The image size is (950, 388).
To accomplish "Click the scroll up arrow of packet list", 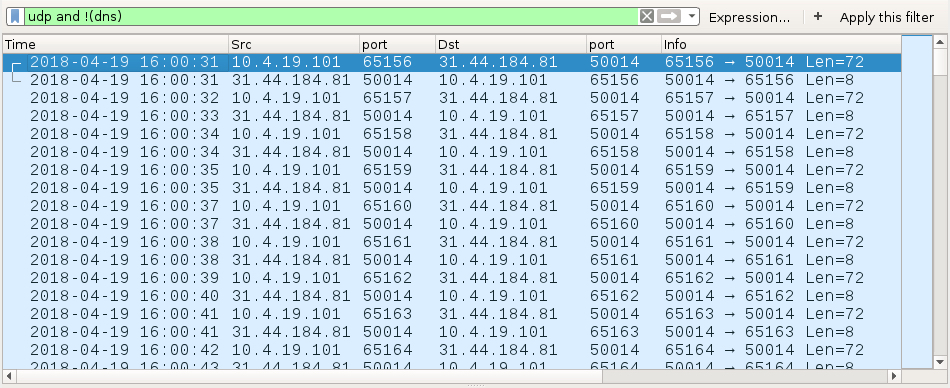I will tap(940, 42).
